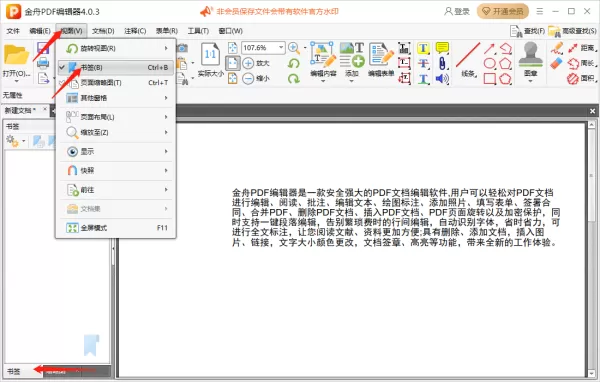Open the hamburger menu in title bar
600x382 pixels.
pos(540,11)
